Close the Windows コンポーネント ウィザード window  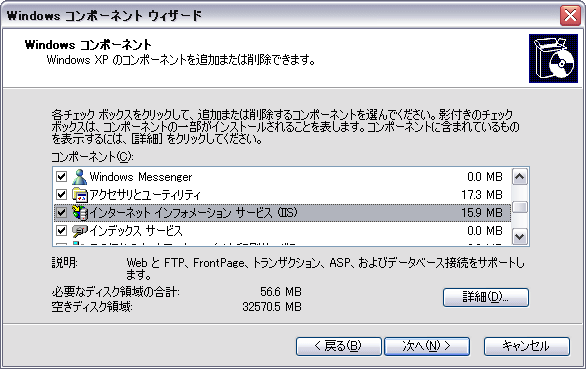pos(570,16)
